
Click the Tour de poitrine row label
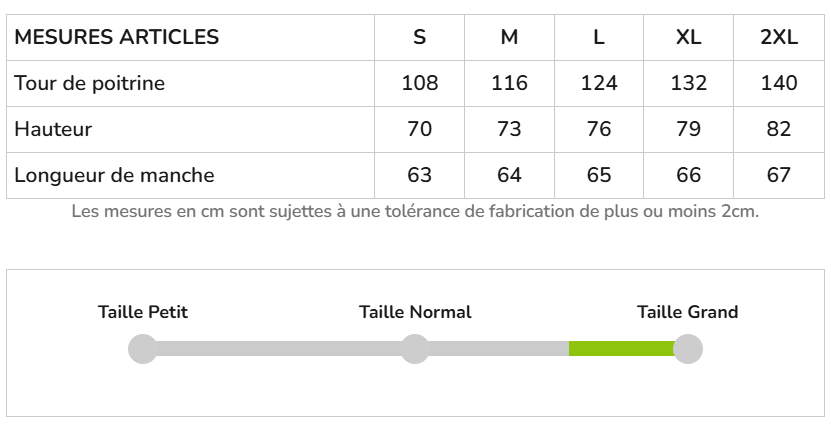90,83
